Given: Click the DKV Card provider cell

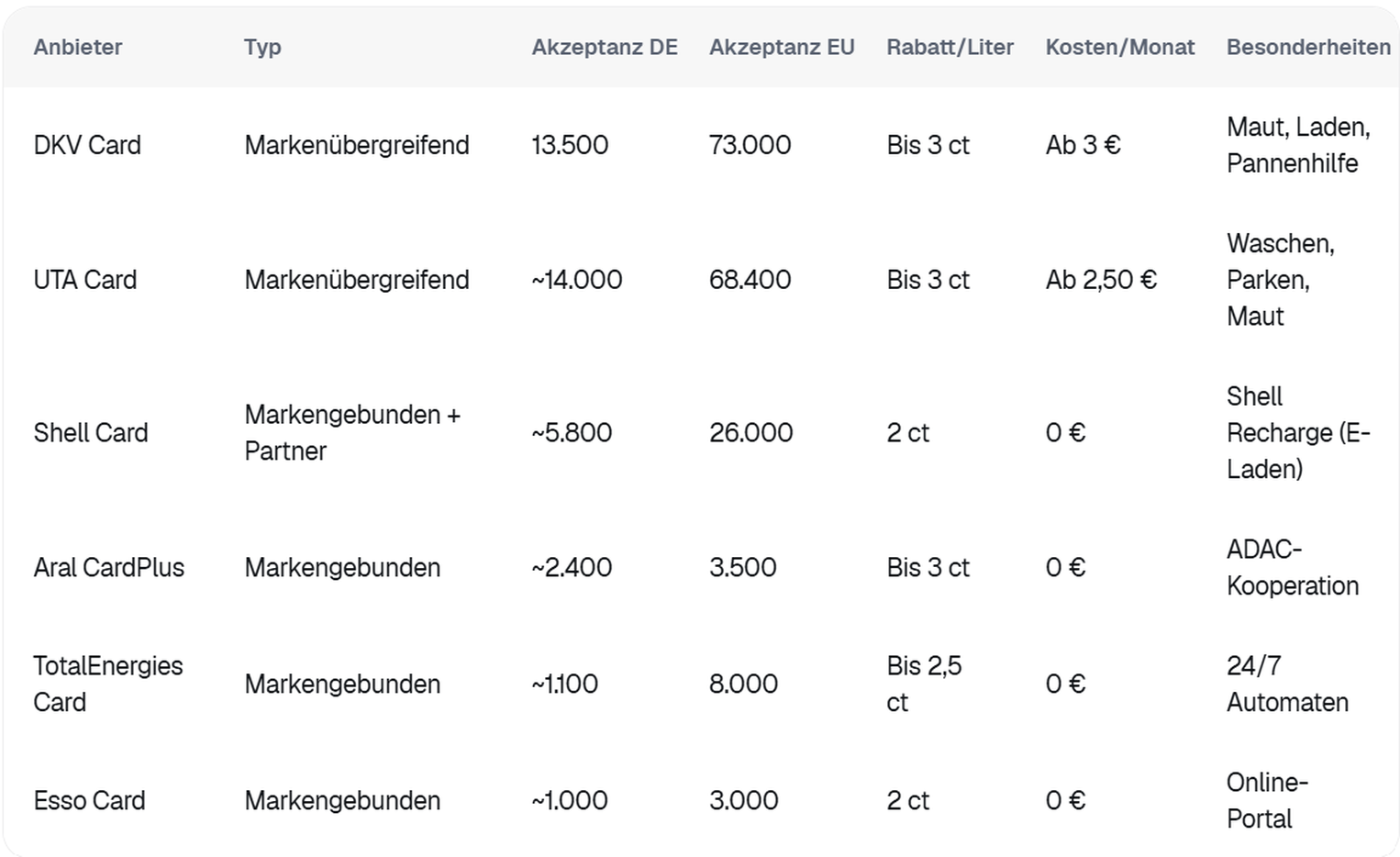Looking at the screenshot, I should click(87, 145).
